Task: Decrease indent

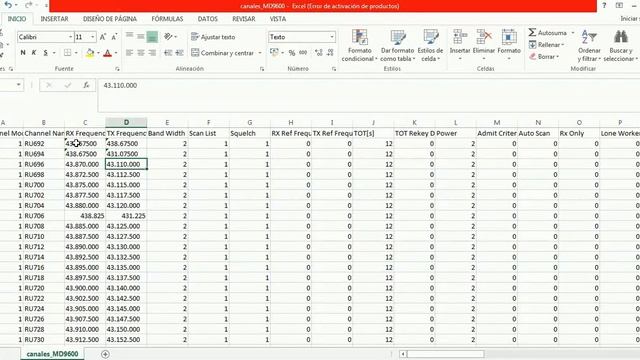Action: (168, 53)
